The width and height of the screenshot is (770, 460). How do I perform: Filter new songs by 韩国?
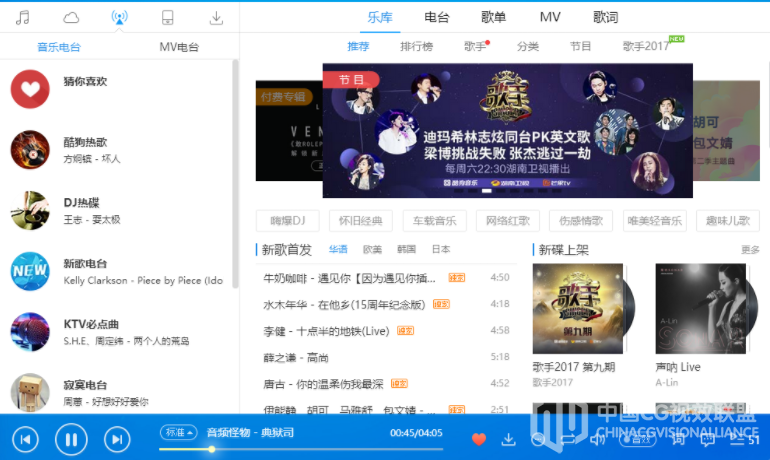pyautogui.click(x=407, y=249)
